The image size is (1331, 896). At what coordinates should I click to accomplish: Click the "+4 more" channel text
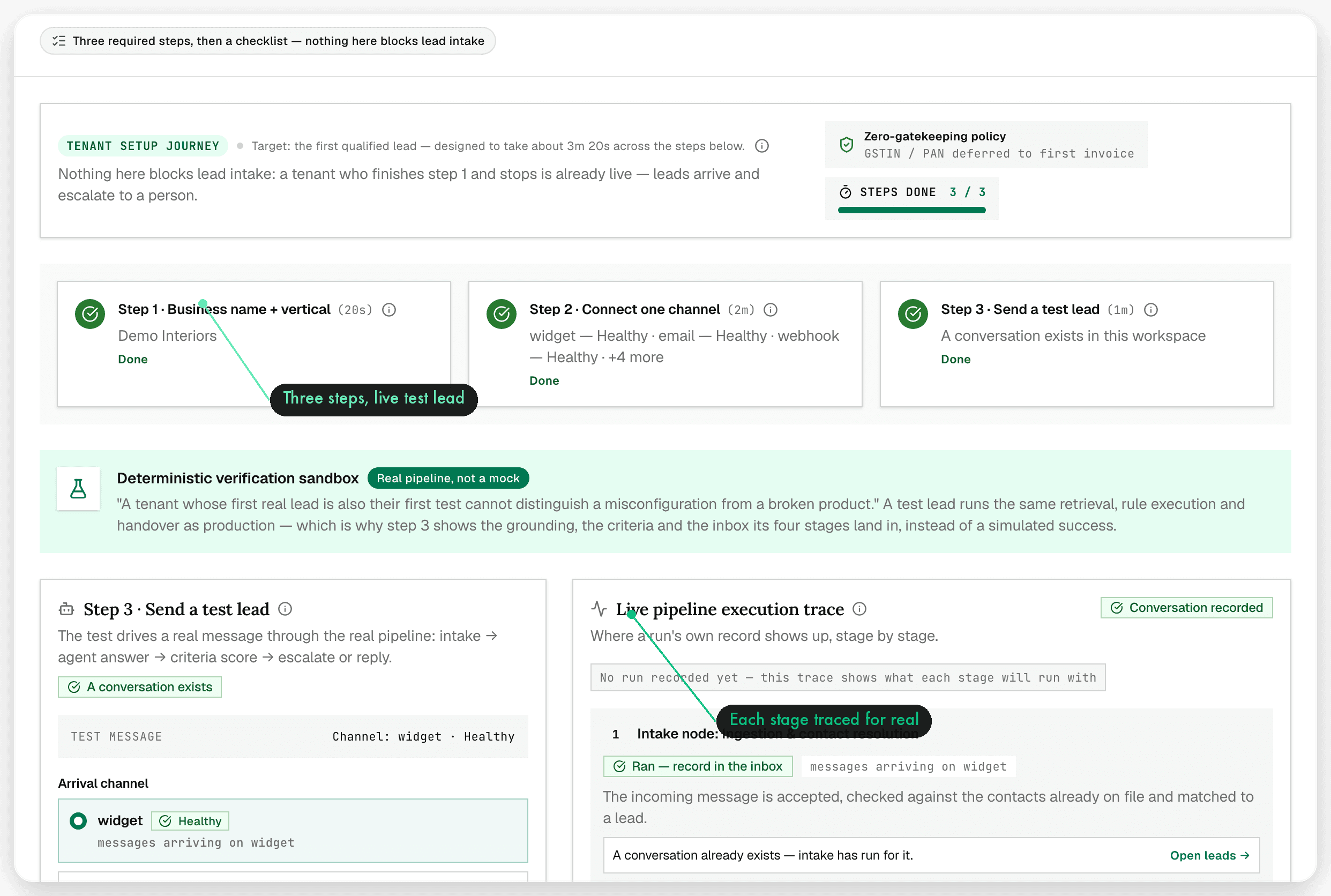coord(636,358)
